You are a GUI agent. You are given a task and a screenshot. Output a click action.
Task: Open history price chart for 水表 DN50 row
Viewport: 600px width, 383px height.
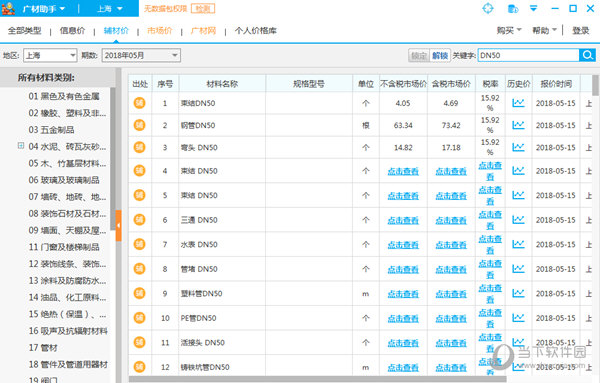[518, 244]
